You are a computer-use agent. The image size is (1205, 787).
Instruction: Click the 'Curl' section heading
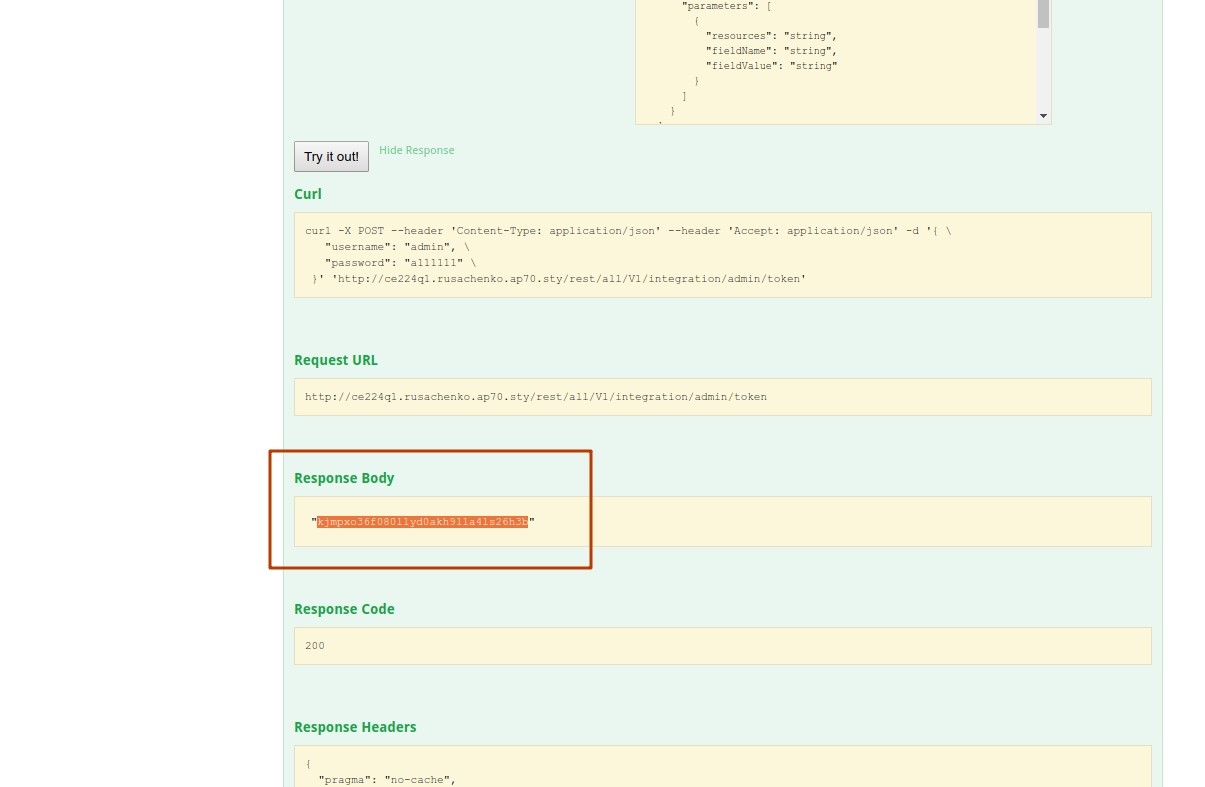tap(308, 194)
